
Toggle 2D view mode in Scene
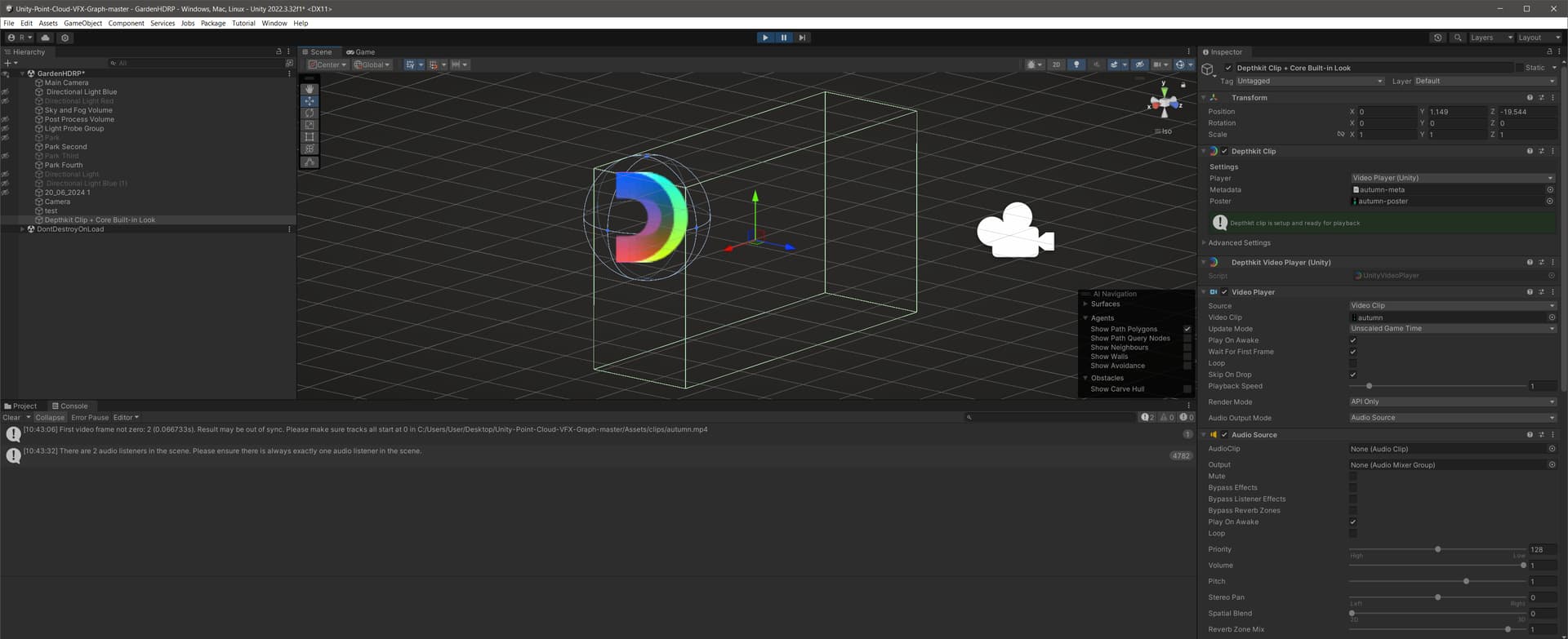coord(1056,64)
